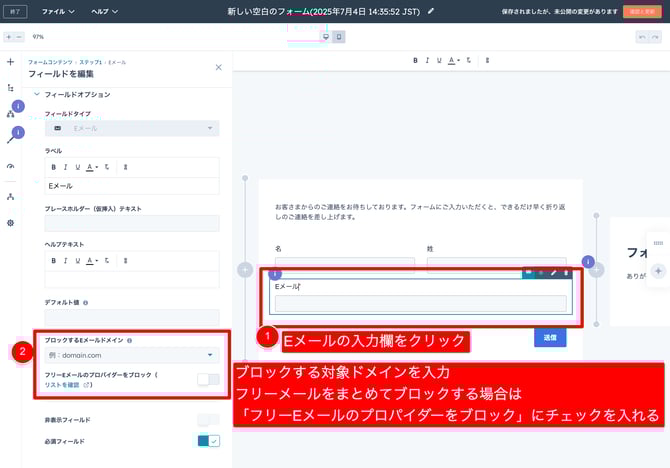
Task: Open the settings gear icon in left sidebar
Action: [11, 223]
